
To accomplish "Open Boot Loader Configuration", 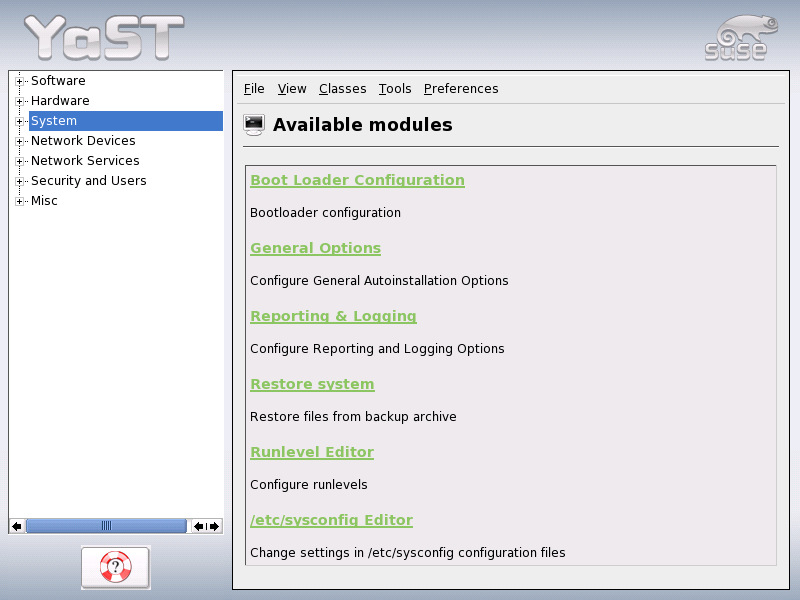I will coord(357,180).
